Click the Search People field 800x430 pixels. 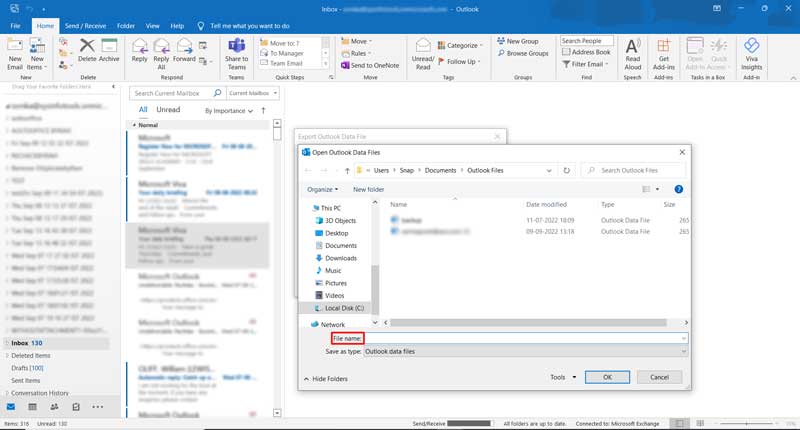(x=586, y=41)
